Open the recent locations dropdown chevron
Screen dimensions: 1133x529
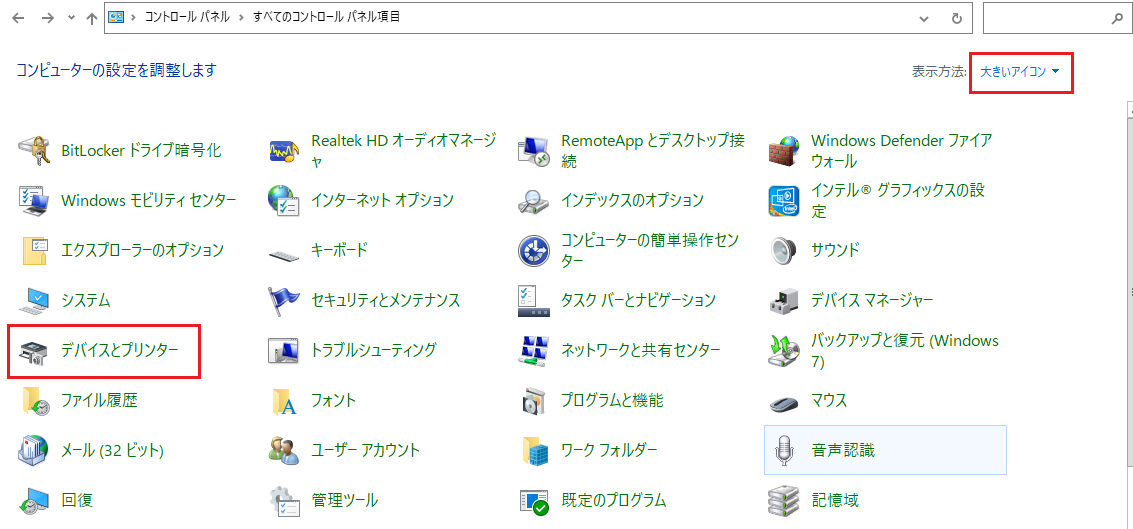click(x=72, y=19)
